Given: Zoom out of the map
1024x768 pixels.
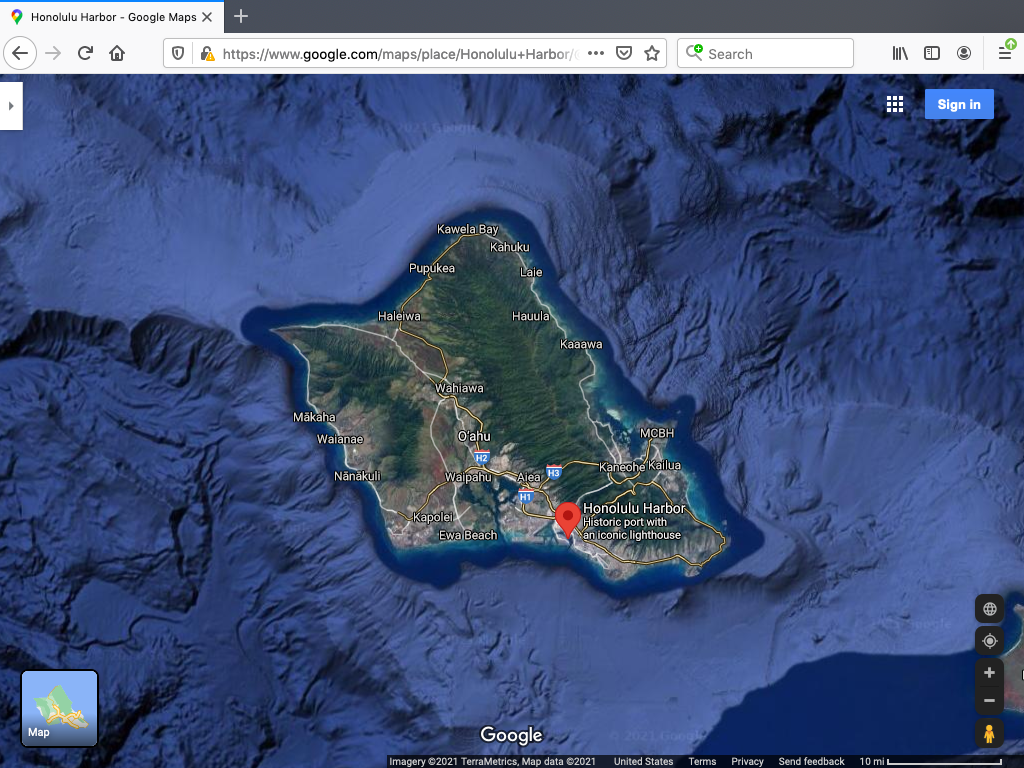Looking at the screenshot, I should (x=989, y=701).
